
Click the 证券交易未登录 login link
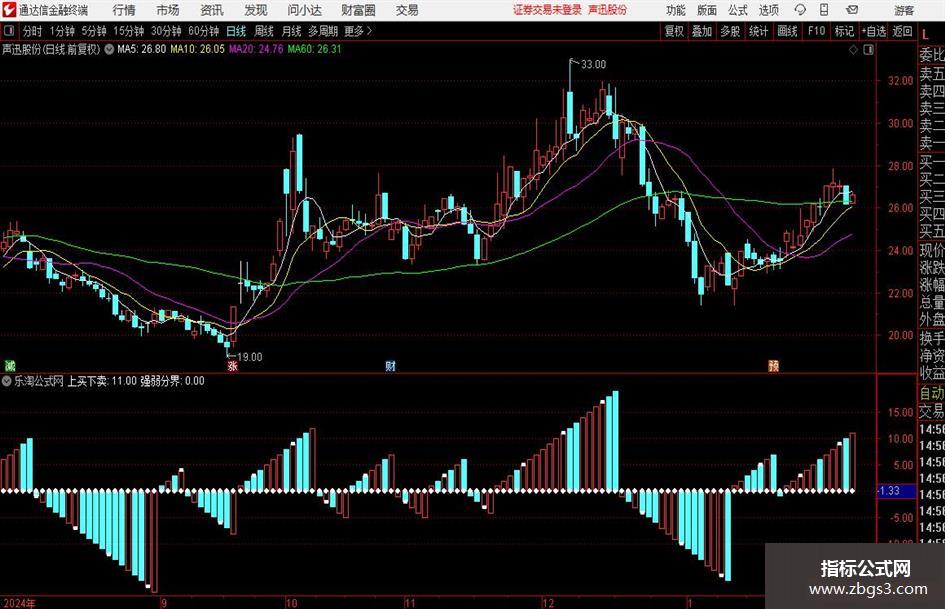point(547,10)
